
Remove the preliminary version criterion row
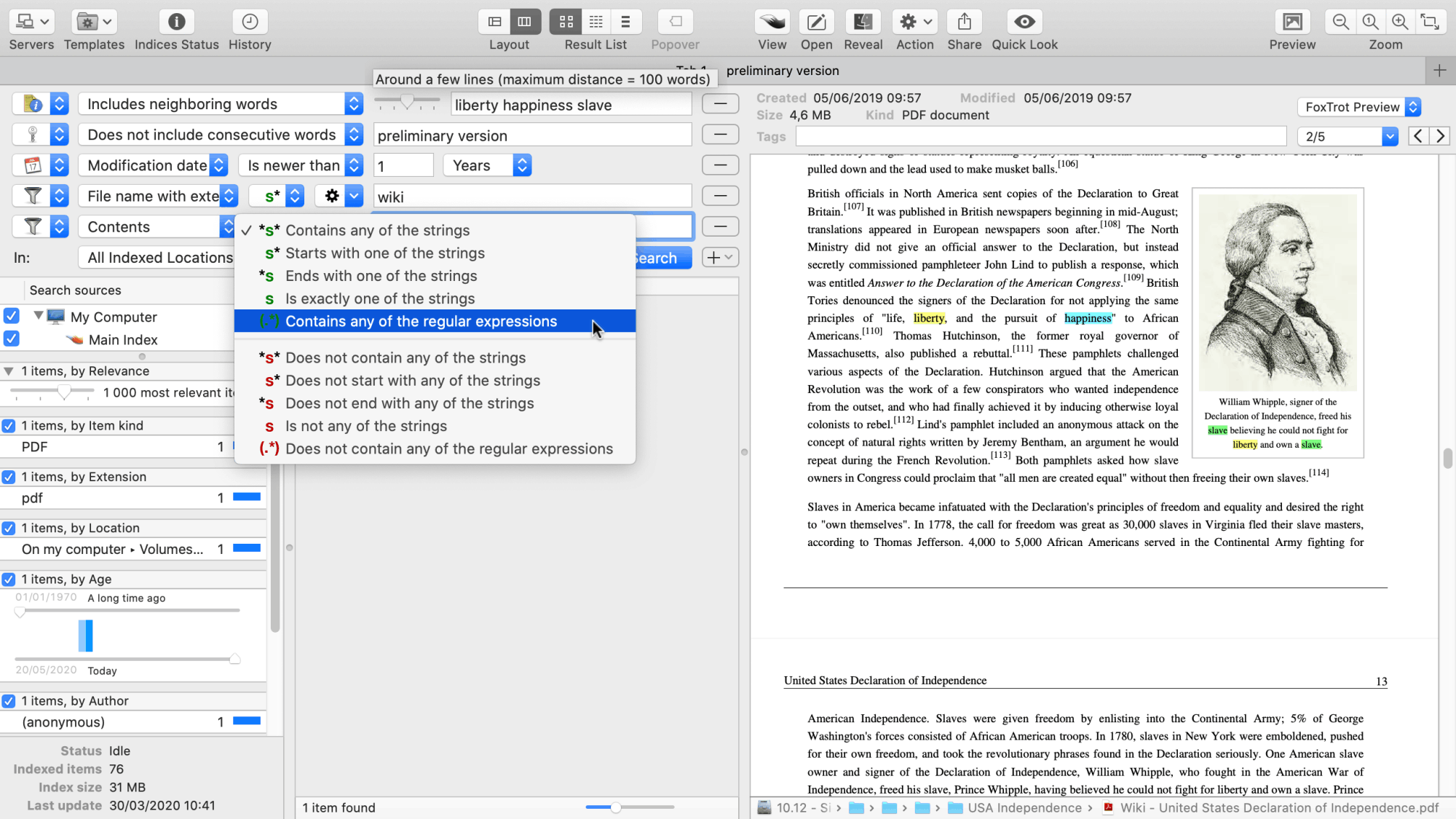[x=720, y=135]
